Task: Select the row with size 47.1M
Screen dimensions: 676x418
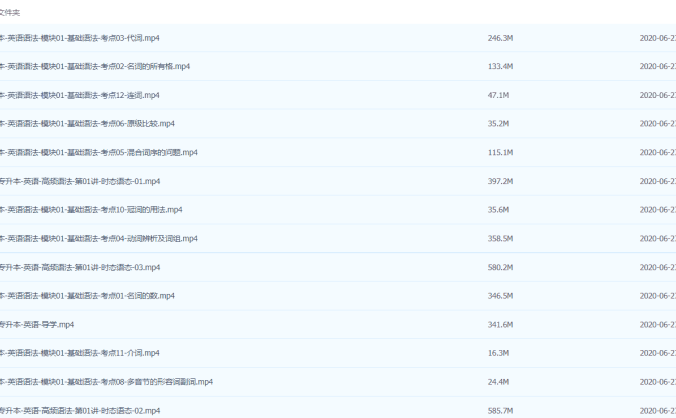Action: coord(498,95)
